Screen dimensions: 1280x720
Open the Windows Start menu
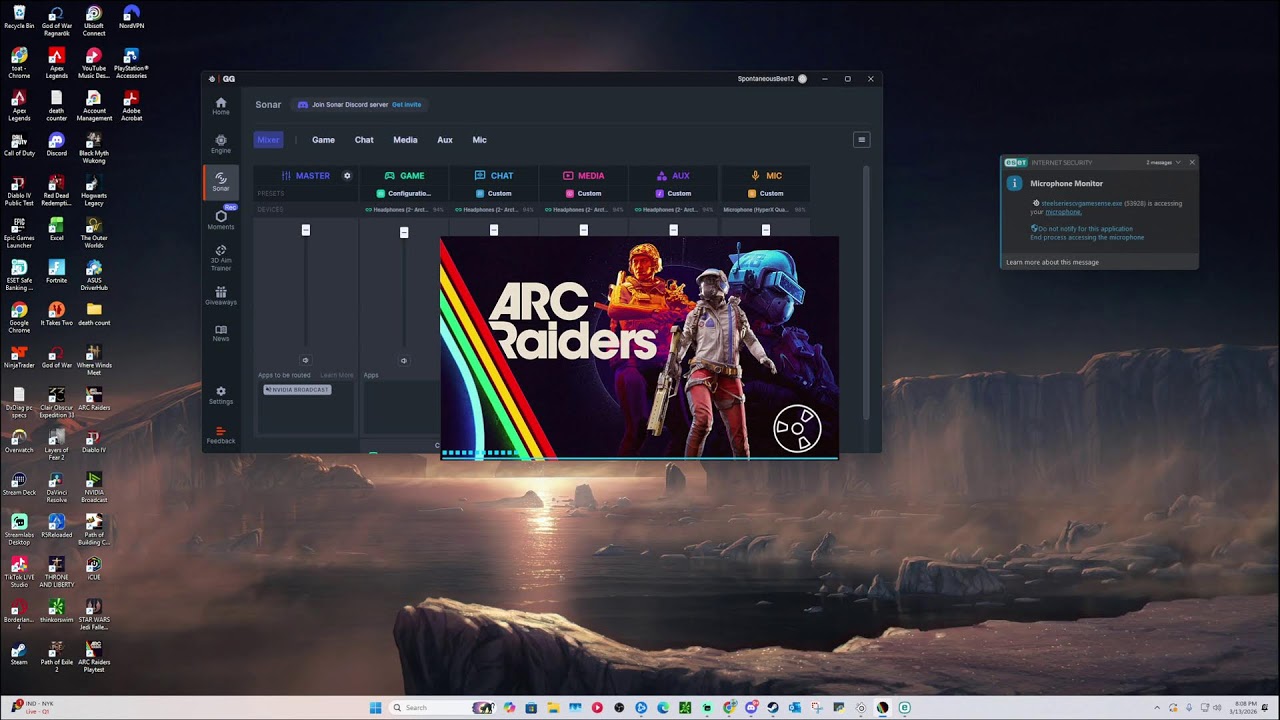[x=375, y=708]
